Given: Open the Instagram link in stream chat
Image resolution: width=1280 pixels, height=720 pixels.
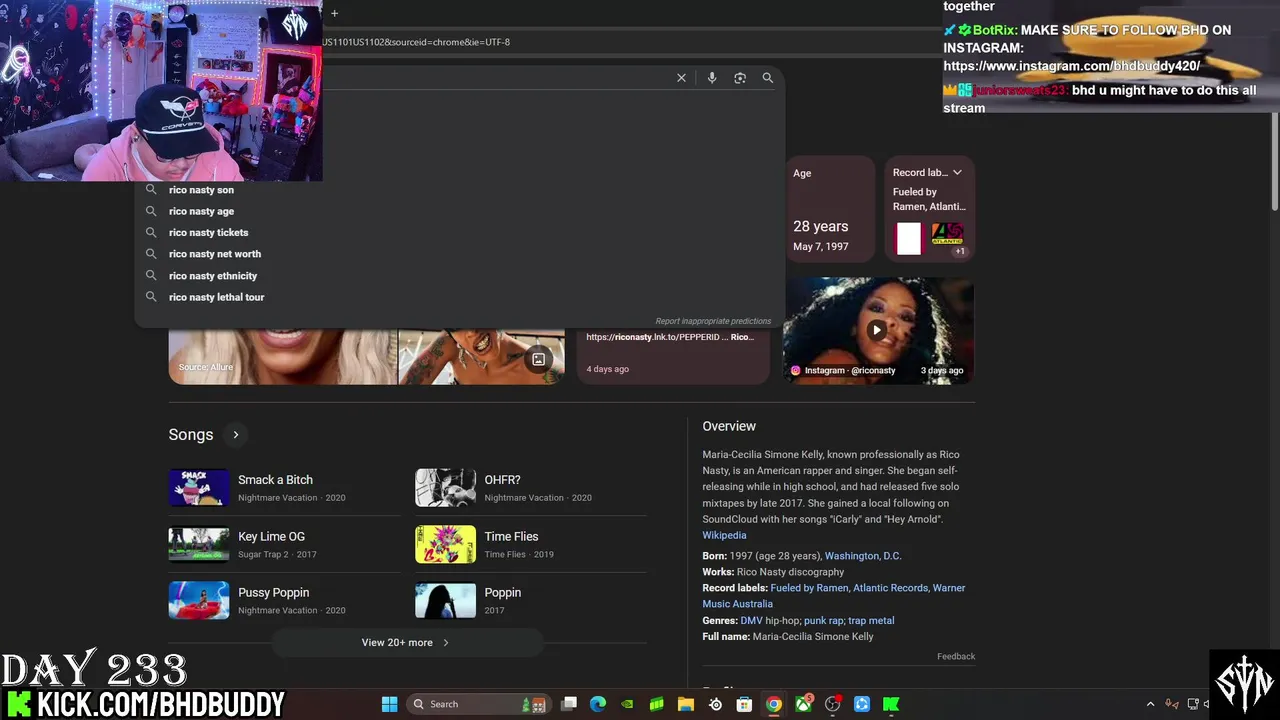Looking at the screenshot, I should click(1071, 66).
